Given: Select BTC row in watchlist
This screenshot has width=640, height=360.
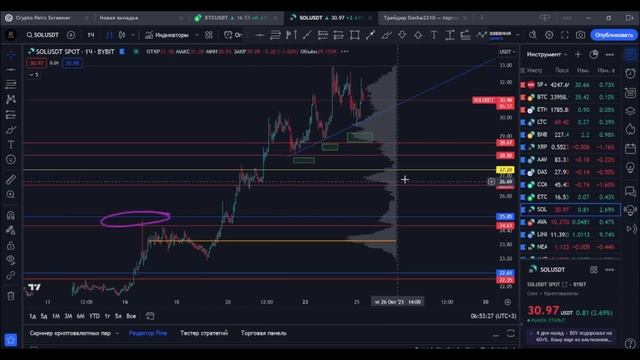Looking at the screenshot, I should 570,97.
